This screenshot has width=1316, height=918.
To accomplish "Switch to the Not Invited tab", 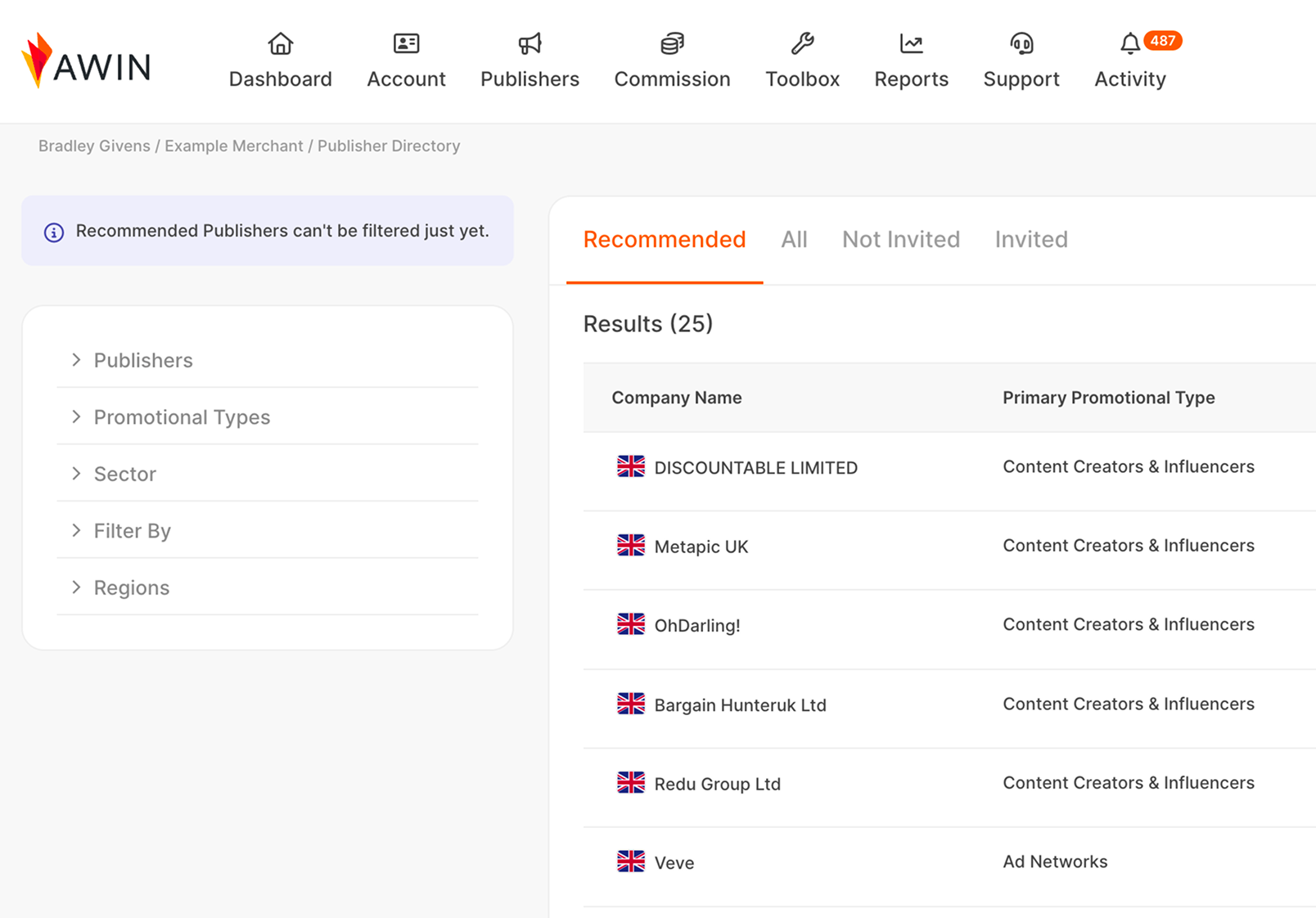I will pos(901,240).
